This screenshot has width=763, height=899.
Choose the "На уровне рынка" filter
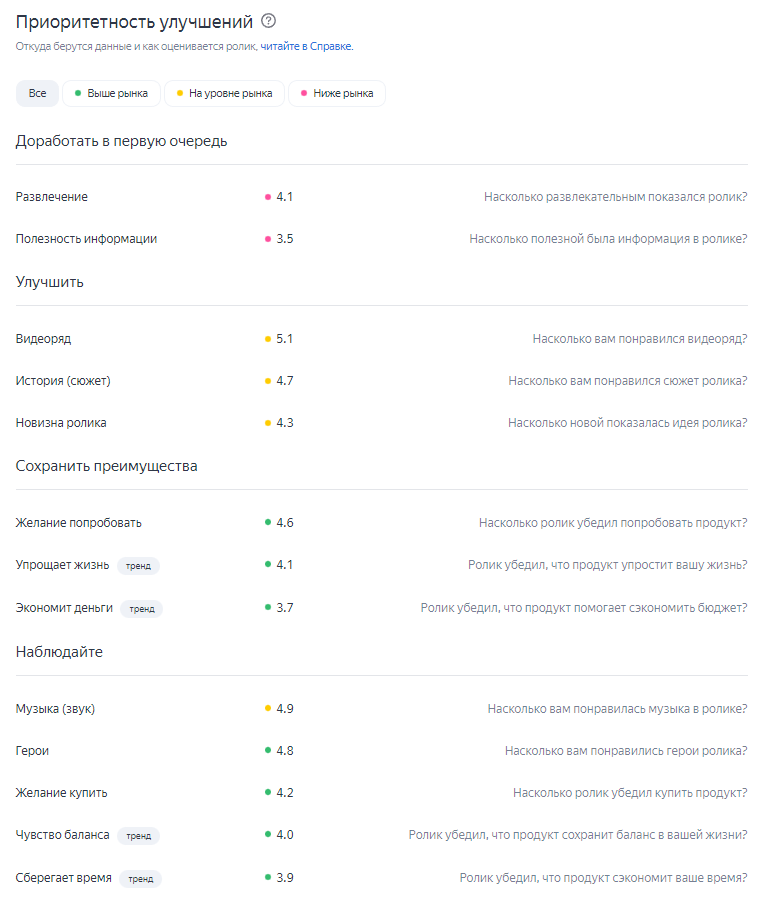tap(225, 93)
